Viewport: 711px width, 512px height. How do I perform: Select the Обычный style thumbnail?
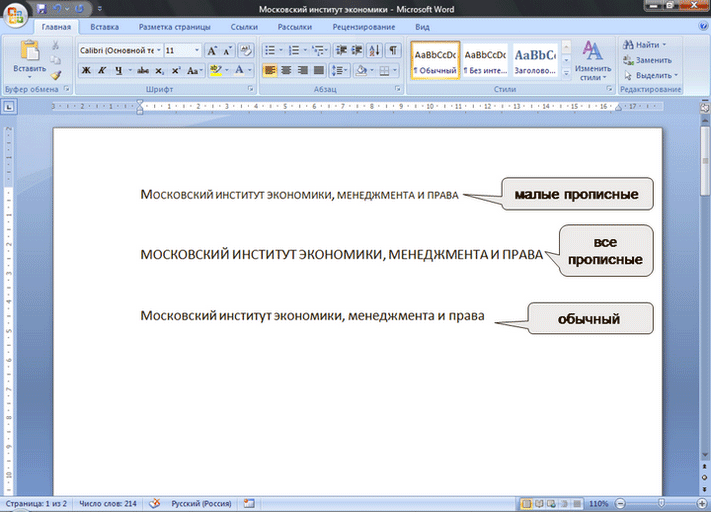[x=435, y=61]
